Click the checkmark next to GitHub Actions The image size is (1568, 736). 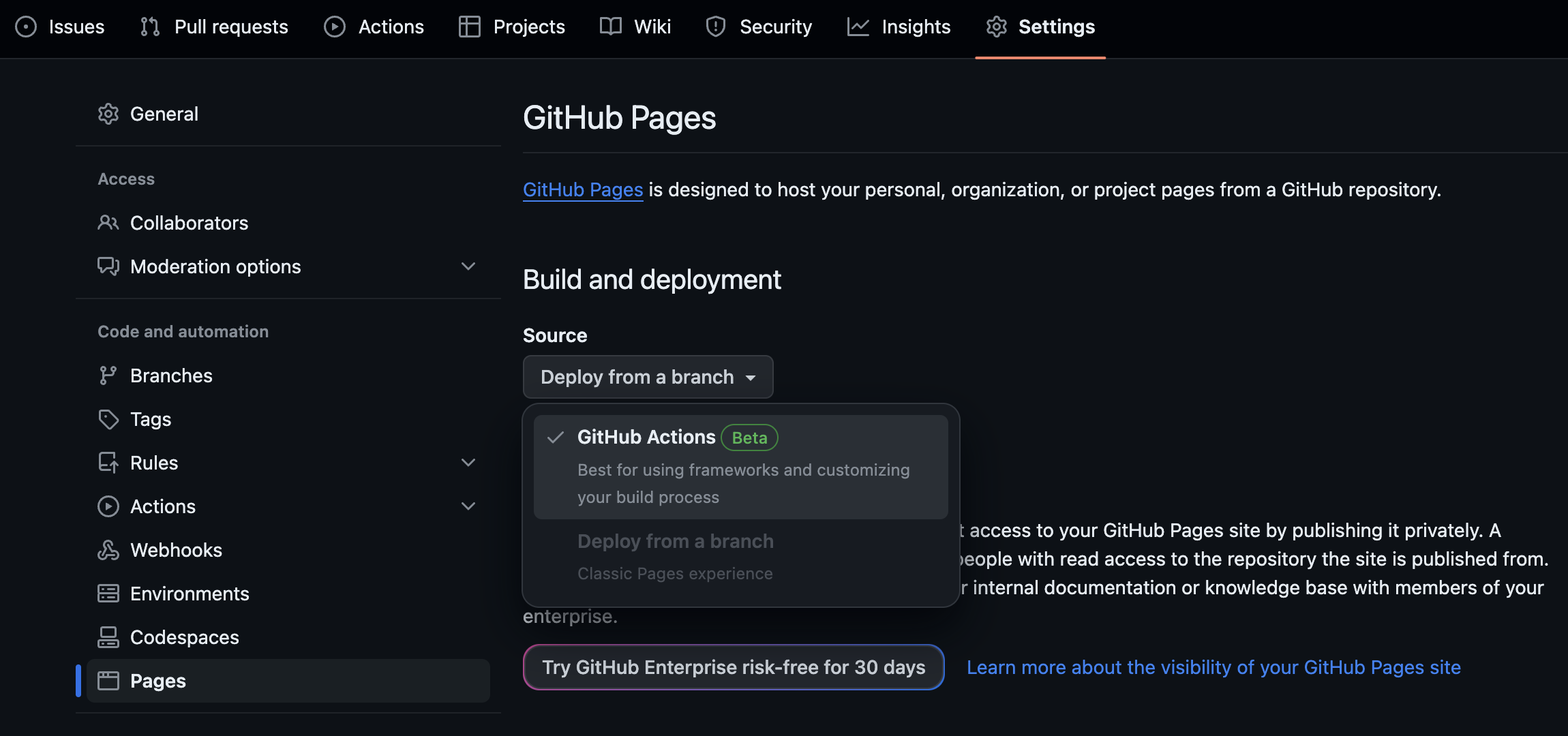(x=556, y=437)
